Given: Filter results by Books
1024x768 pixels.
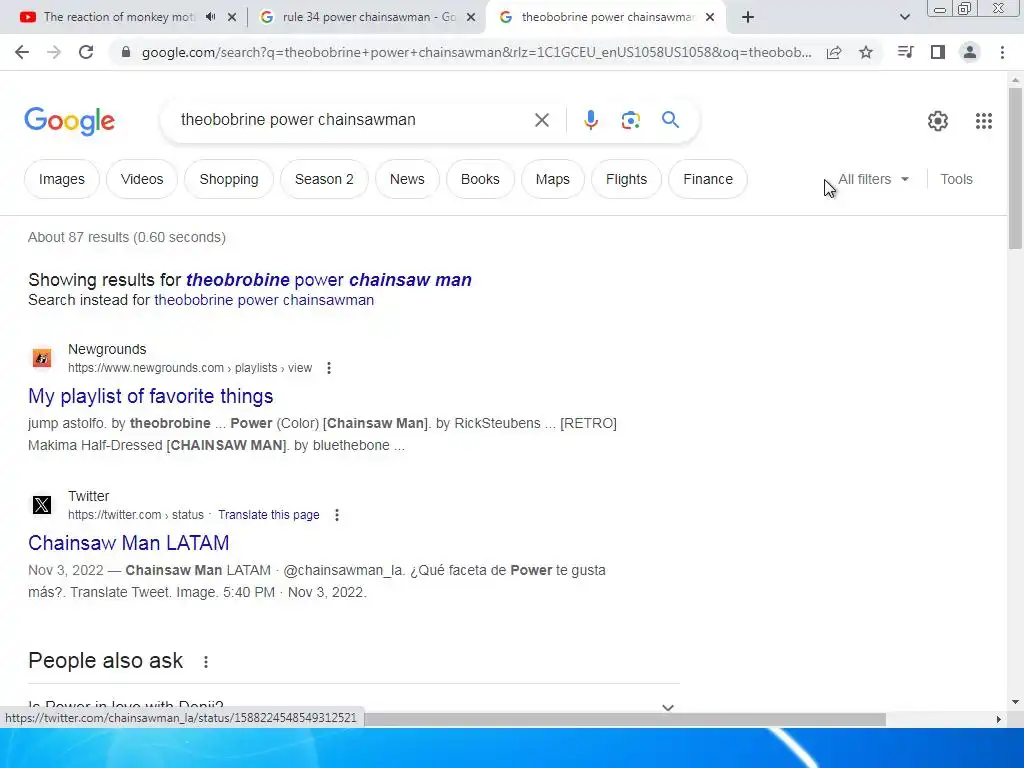Looking at the screenshot, I should pos(480,179).
